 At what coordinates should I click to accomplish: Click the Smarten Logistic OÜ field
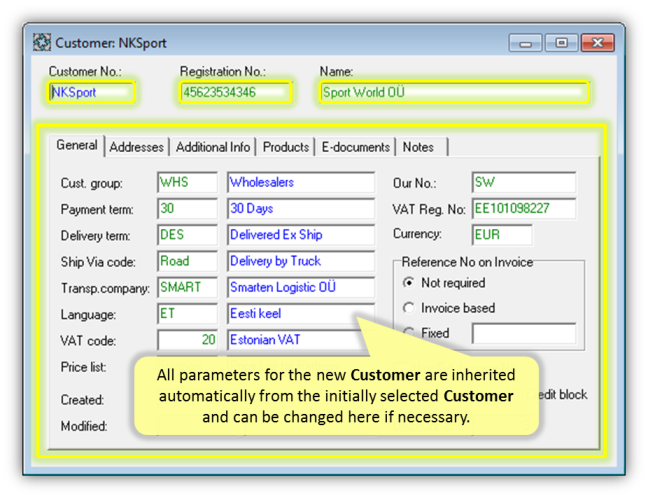[x=301, y=287]
